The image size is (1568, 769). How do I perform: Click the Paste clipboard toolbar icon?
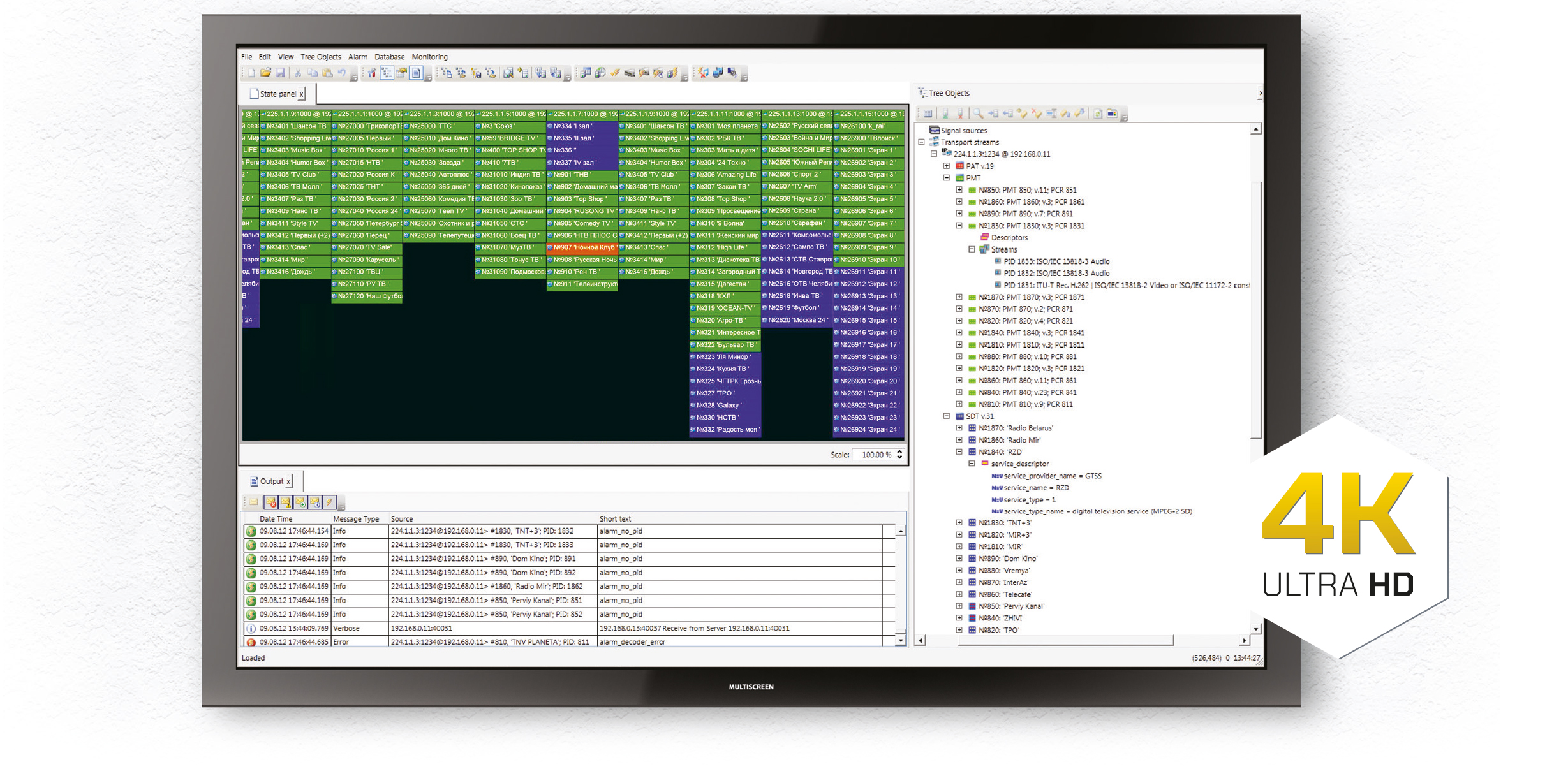click(327, 73)
